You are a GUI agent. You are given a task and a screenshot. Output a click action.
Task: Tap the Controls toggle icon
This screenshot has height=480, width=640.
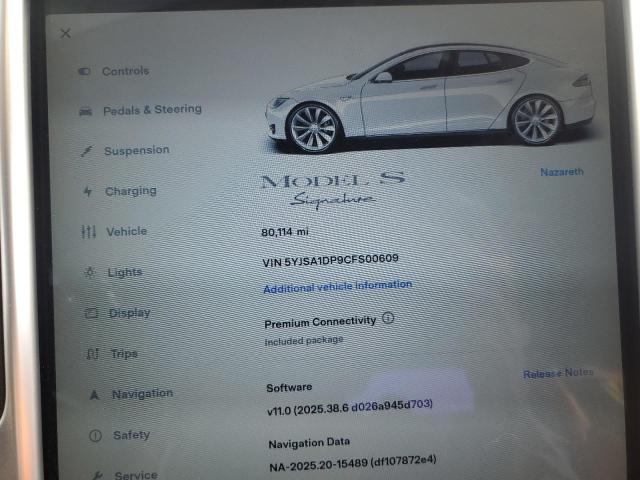click(84, 71)
